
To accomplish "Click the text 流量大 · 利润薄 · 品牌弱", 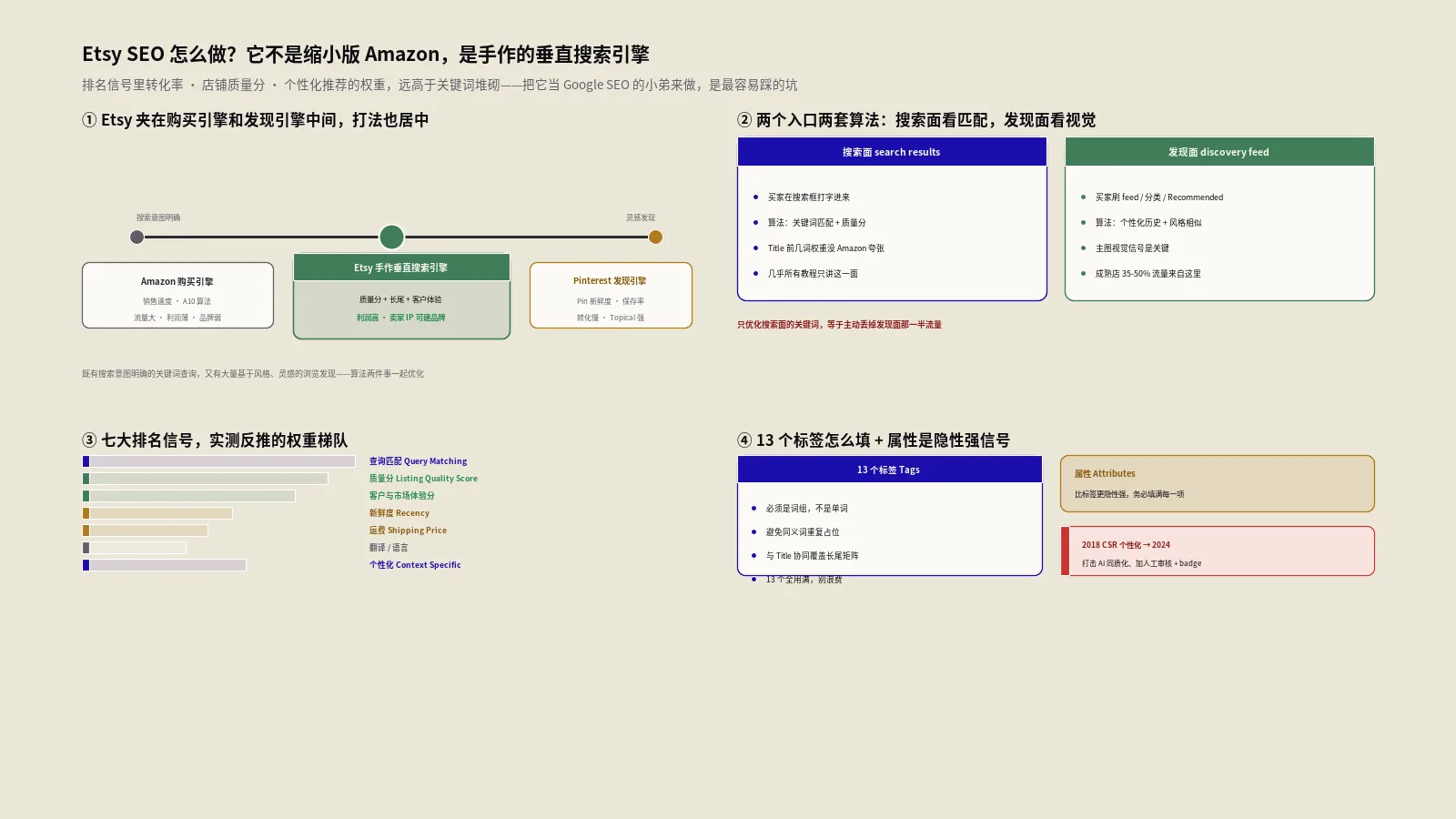I will pos(177,318).
